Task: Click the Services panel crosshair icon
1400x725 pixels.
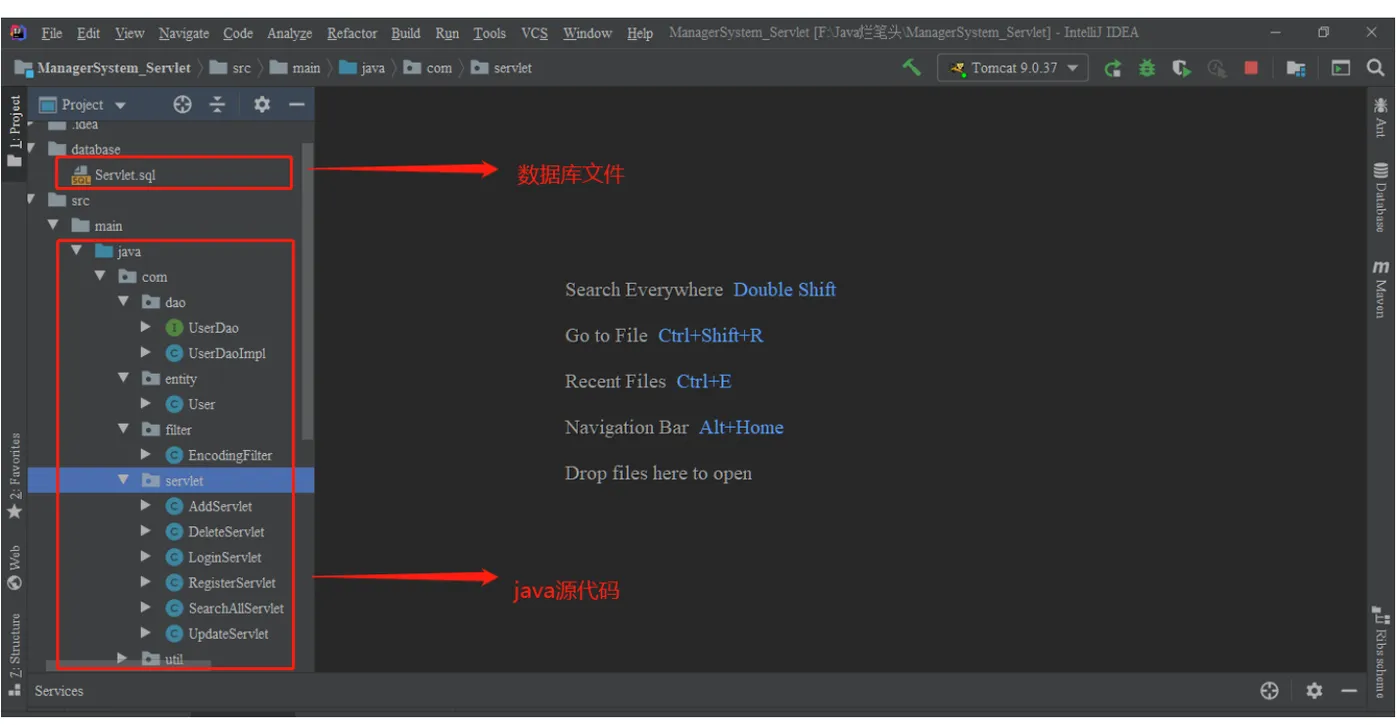Action: (1270, 691)
